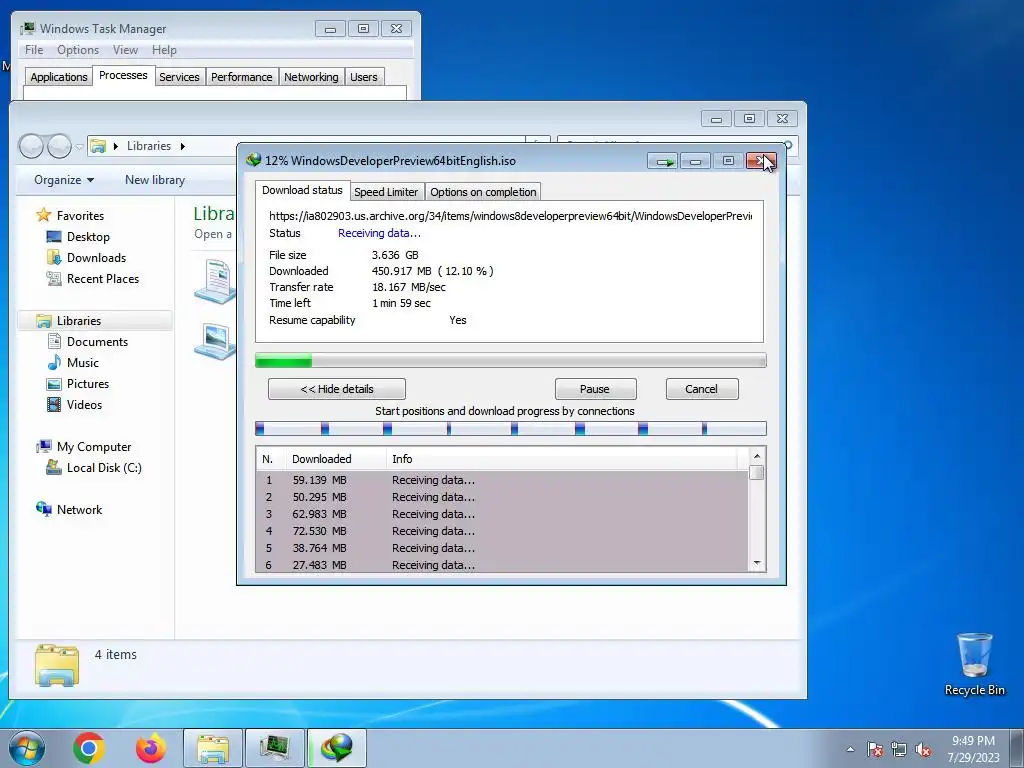Launch Firefox from the taskbar
This screenshot has height=768, width=1024.
coord(151,748)
